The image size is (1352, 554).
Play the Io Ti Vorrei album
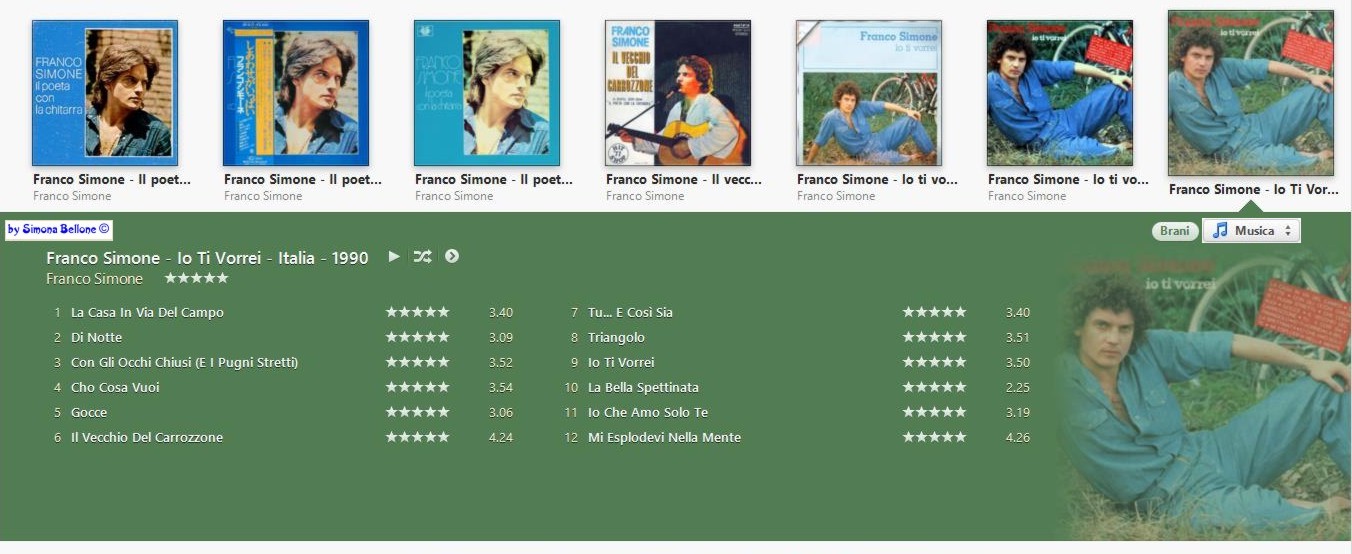click(394, 256)
